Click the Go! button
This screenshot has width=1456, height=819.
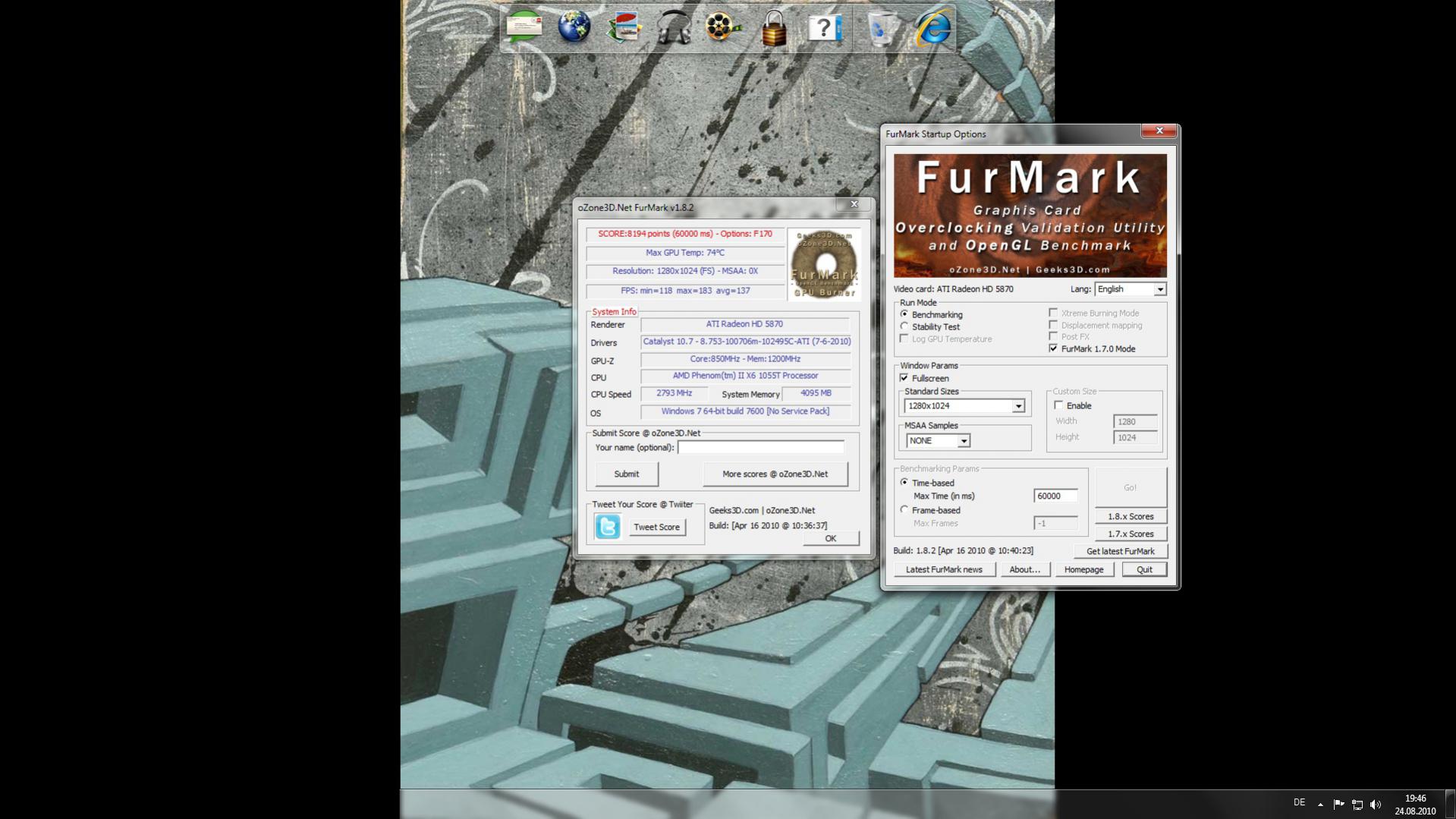tap(1131, 487)
